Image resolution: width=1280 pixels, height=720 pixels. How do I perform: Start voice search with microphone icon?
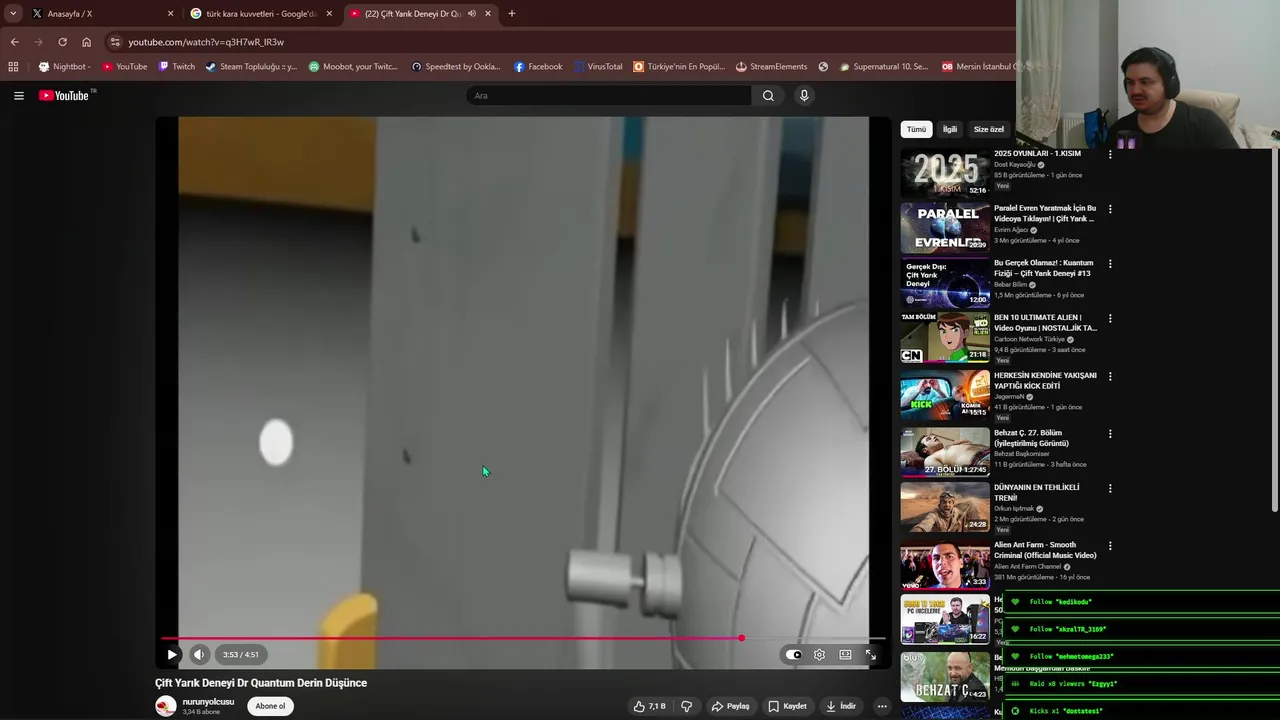[x=804, y=96]
